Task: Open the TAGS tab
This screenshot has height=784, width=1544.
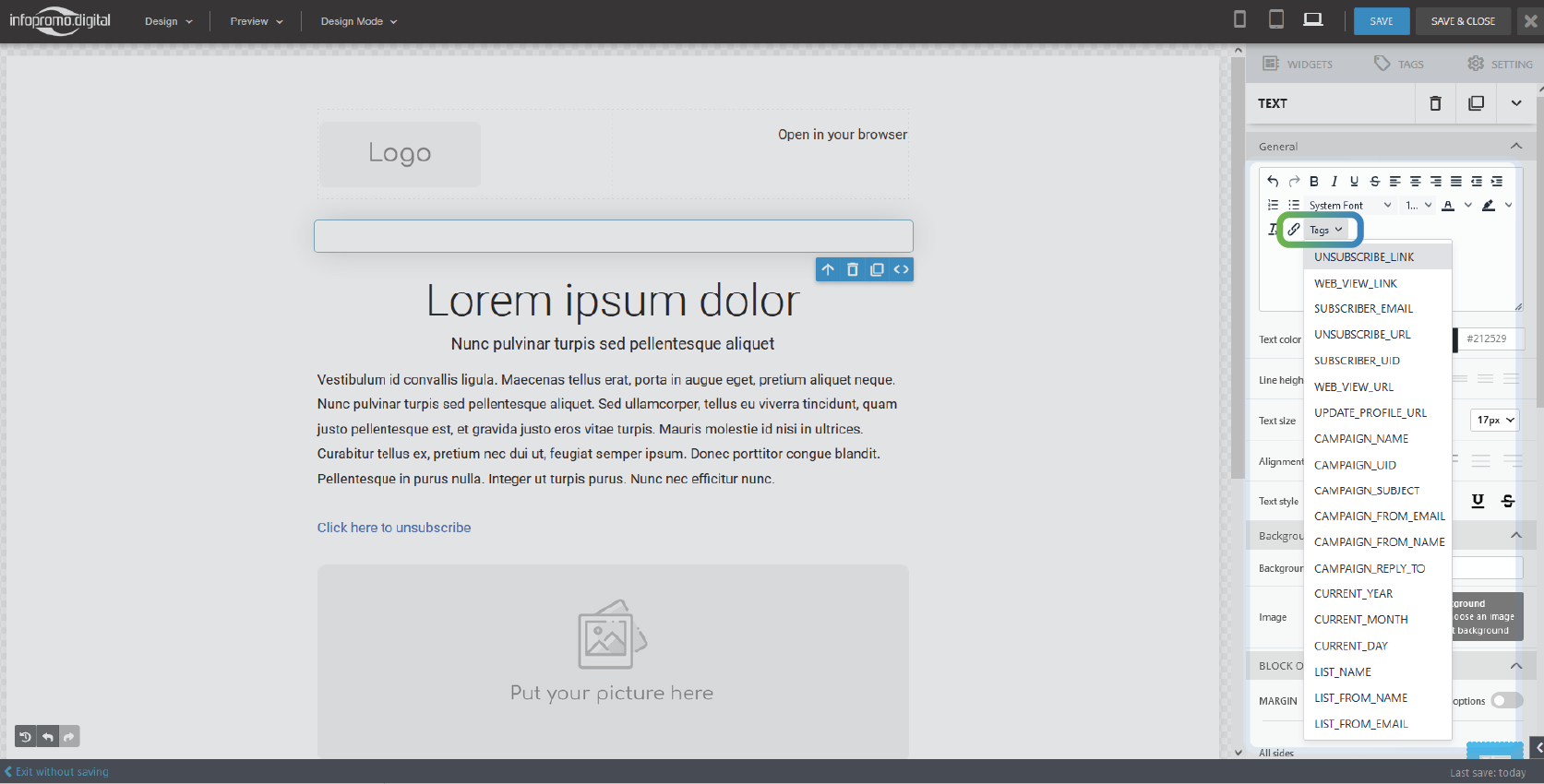Action: point(1399,64)
